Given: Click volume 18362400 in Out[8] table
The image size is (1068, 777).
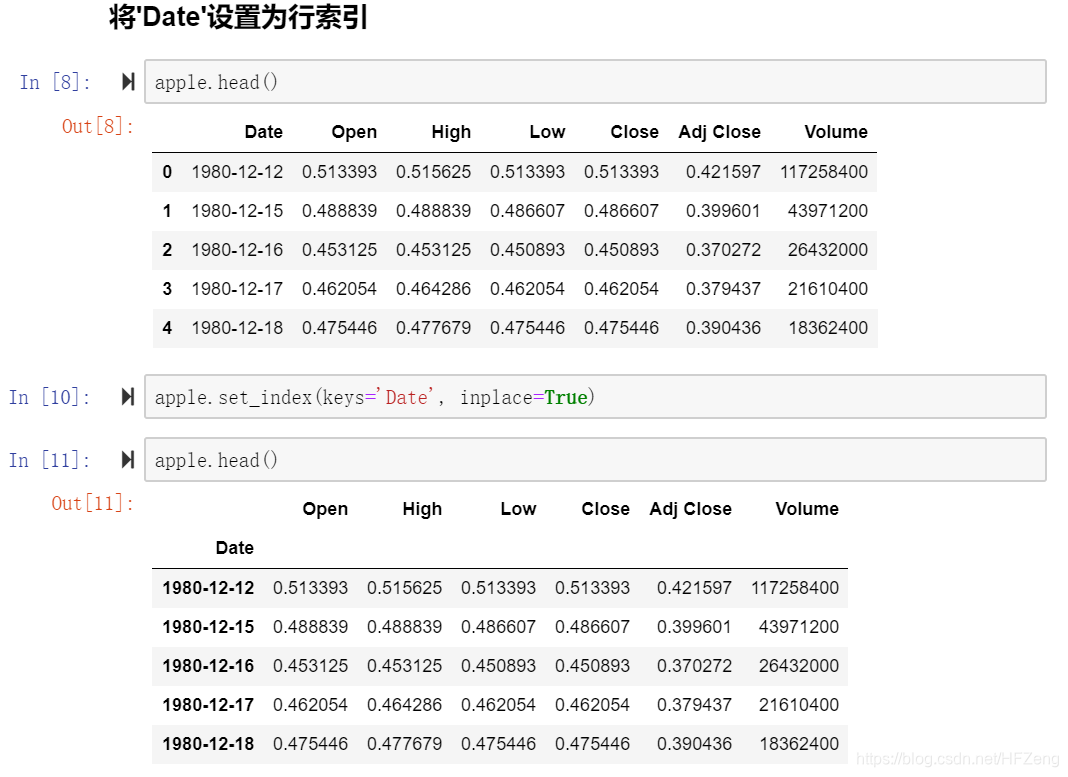Looking at the screenshot, I should (828, 328).
